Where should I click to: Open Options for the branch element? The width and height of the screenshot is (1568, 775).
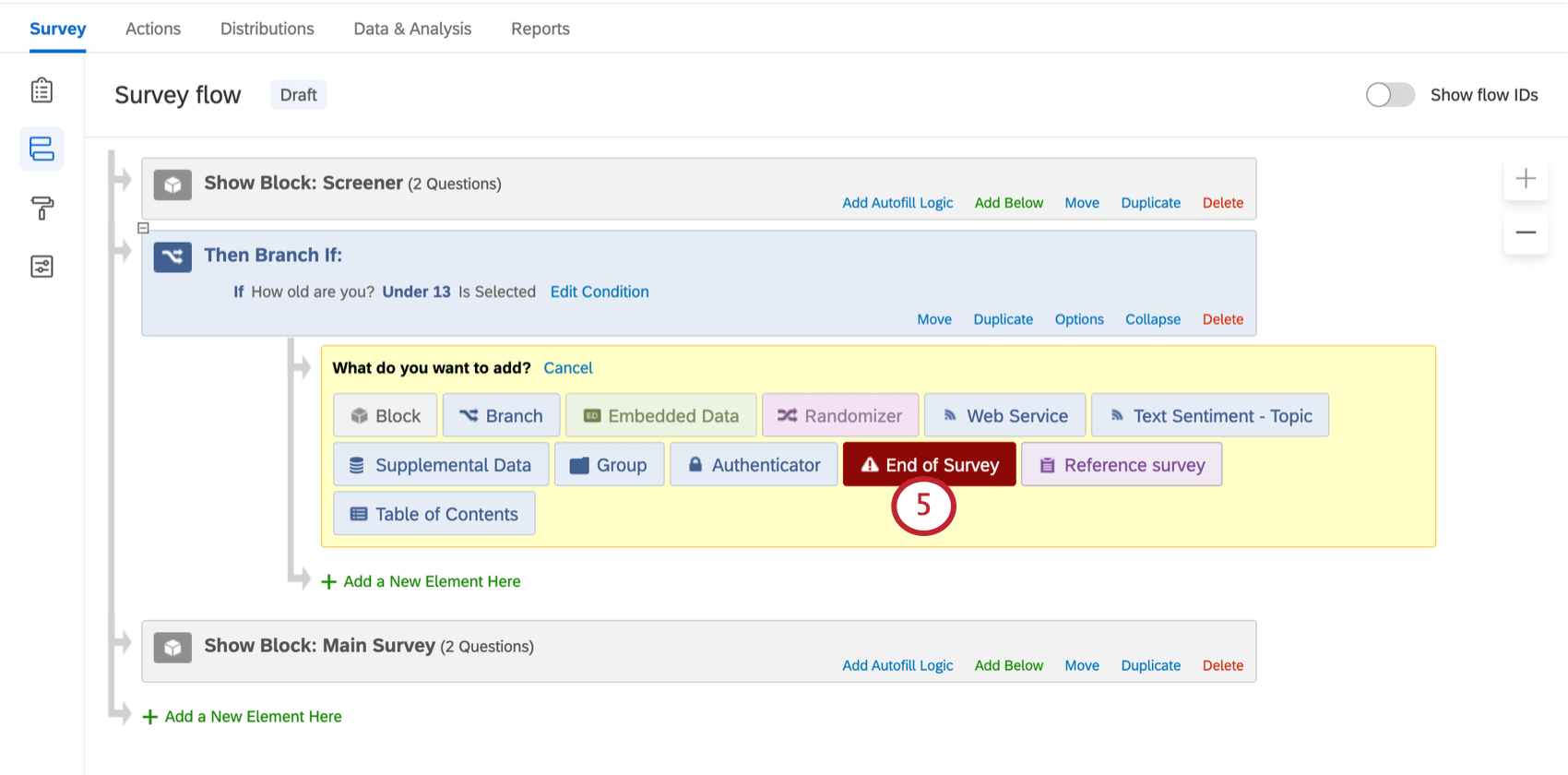[x=1078, y=319]
